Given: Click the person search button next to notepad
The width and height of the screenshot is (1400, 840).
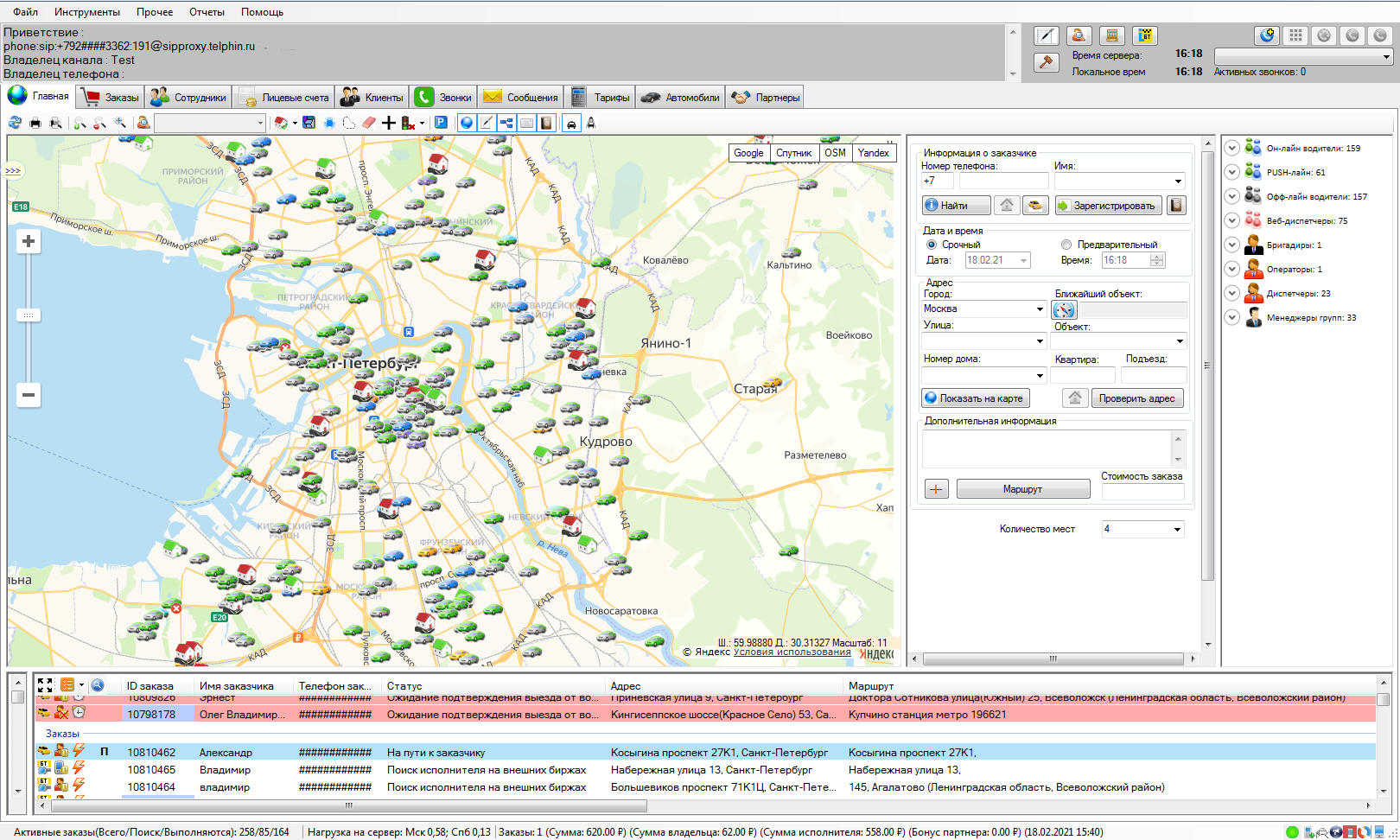Looking at the screenshot, I should 1079,35.
